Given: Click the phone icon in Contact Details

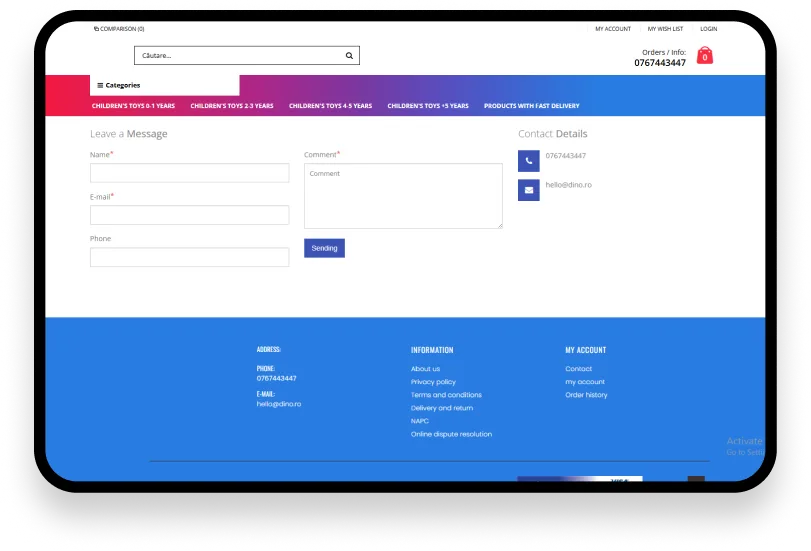Looking at the screenshot, I should (x=529, y=161).
